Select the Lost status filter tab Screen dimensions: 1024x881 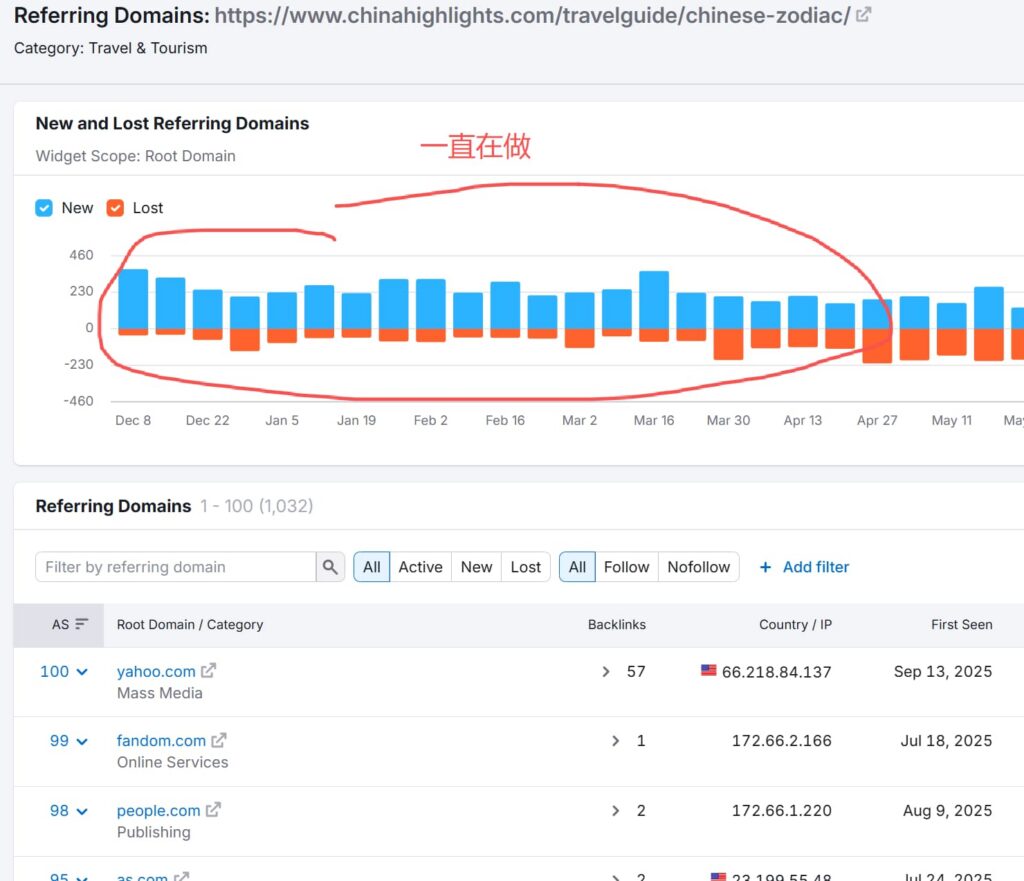526,567
